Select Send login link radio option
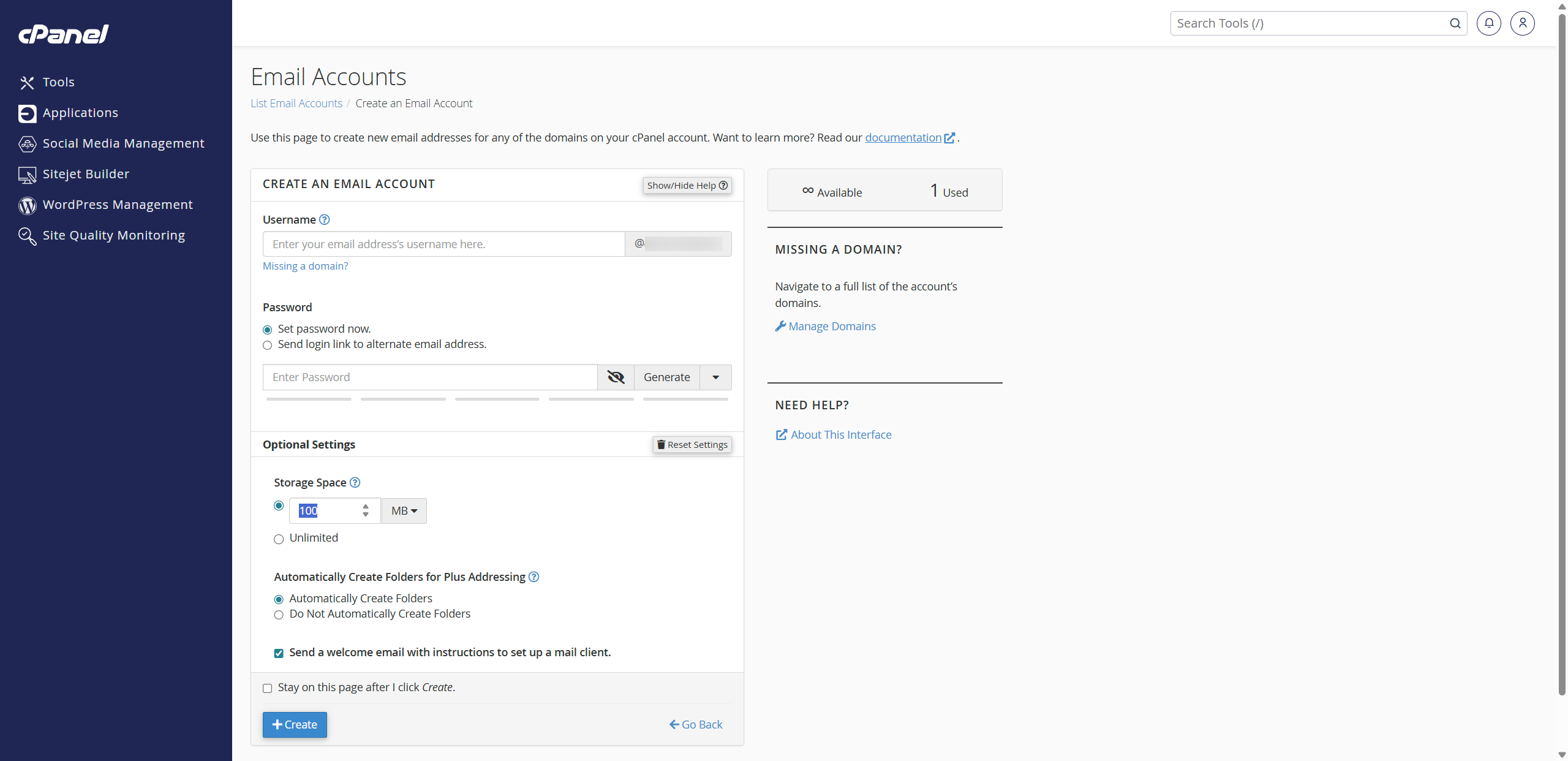 point(268,345)
